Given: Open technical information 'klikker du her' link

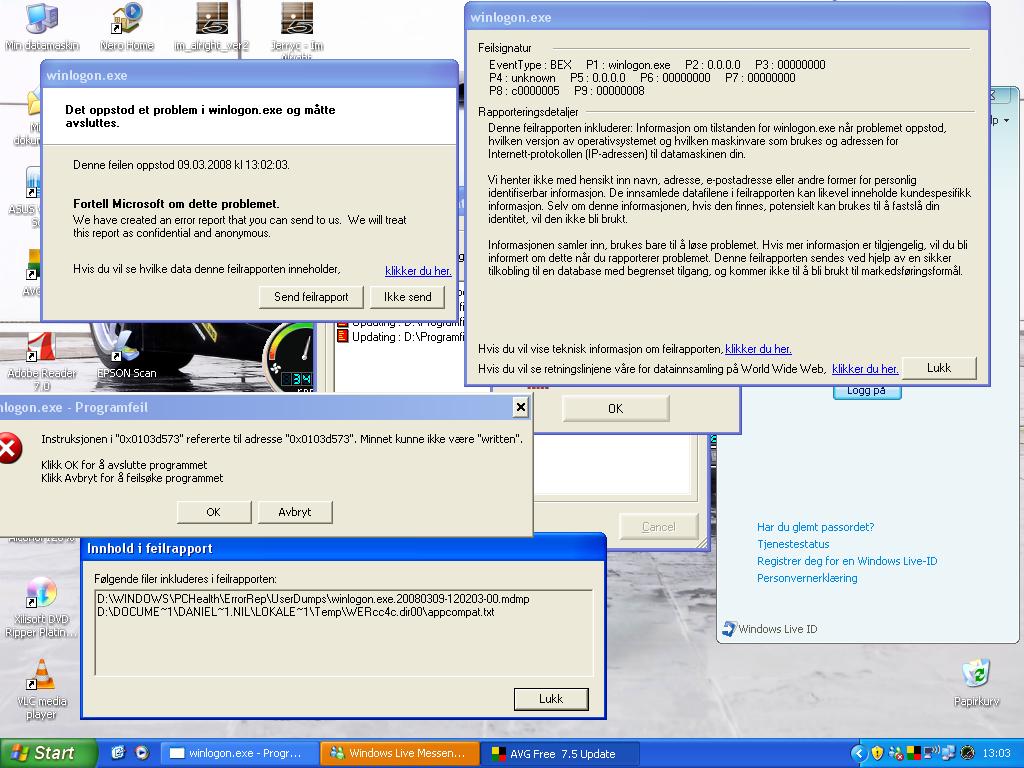Looking at the screenshot, I should coord(758,349).
